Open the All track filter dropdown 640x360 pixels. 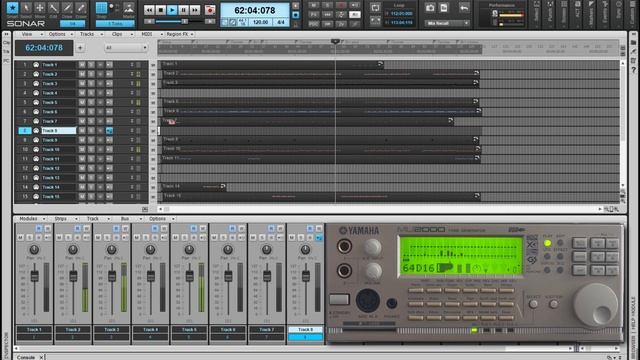125,48
